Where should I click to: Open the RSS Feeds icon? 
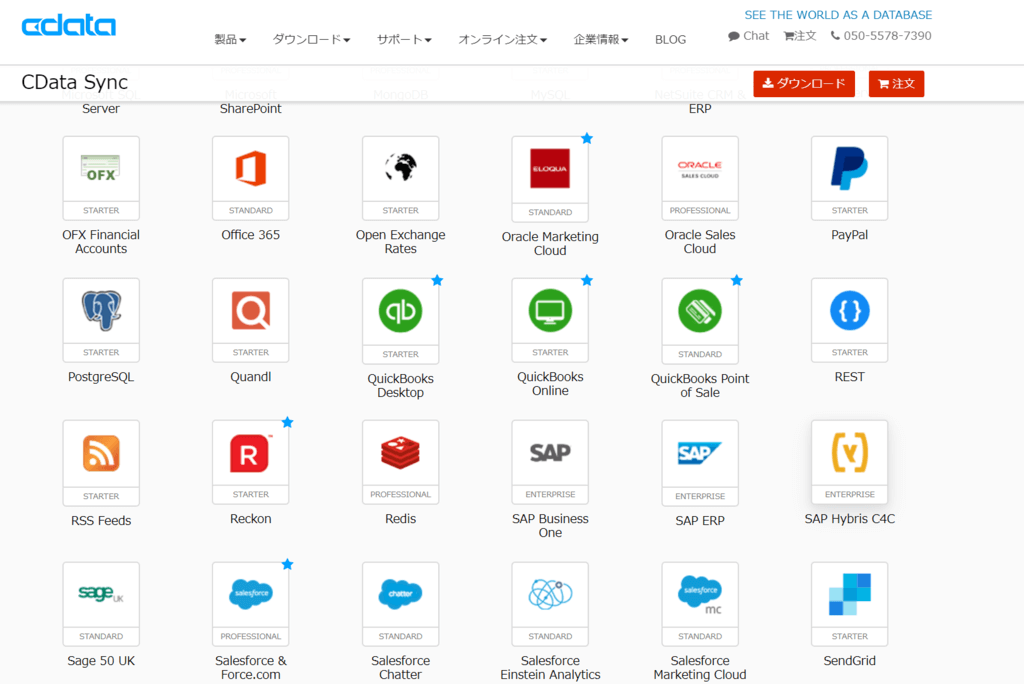pos(101,453)
